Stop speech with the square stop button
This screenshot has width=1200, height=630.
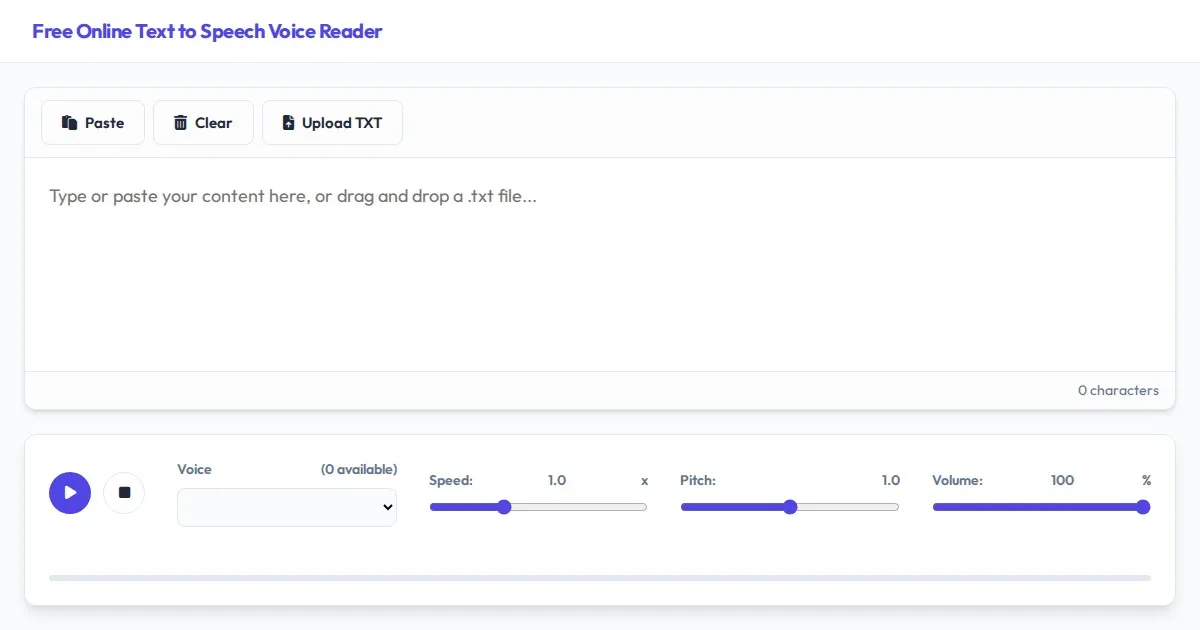124,493
